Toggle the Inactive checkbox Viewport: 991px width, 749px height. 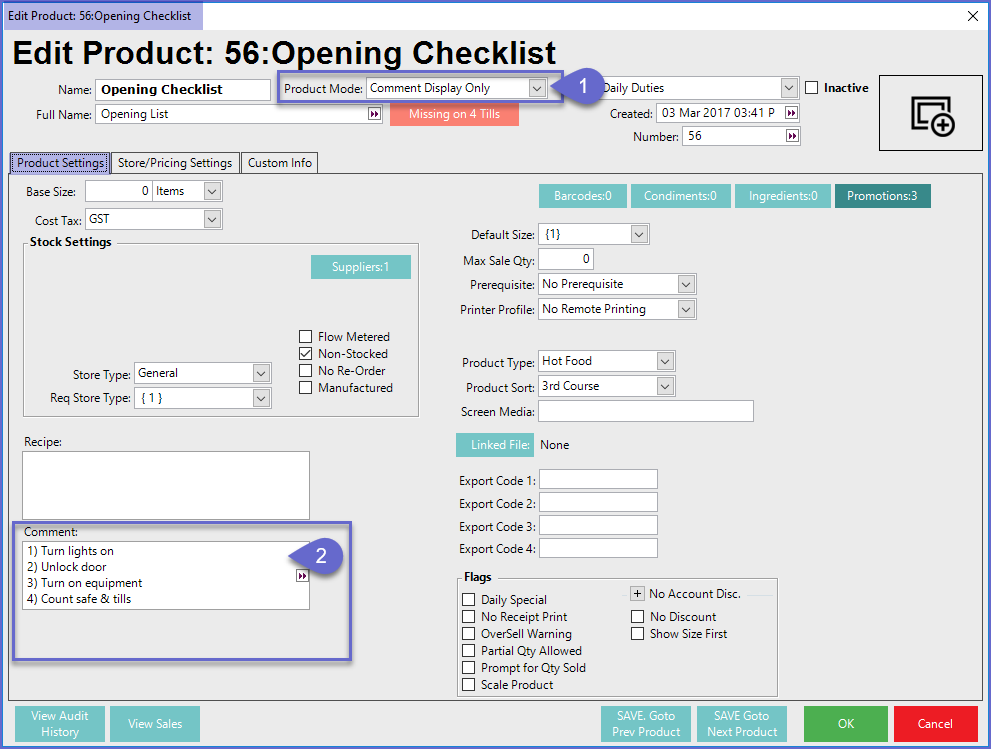(x=812, y=88)
